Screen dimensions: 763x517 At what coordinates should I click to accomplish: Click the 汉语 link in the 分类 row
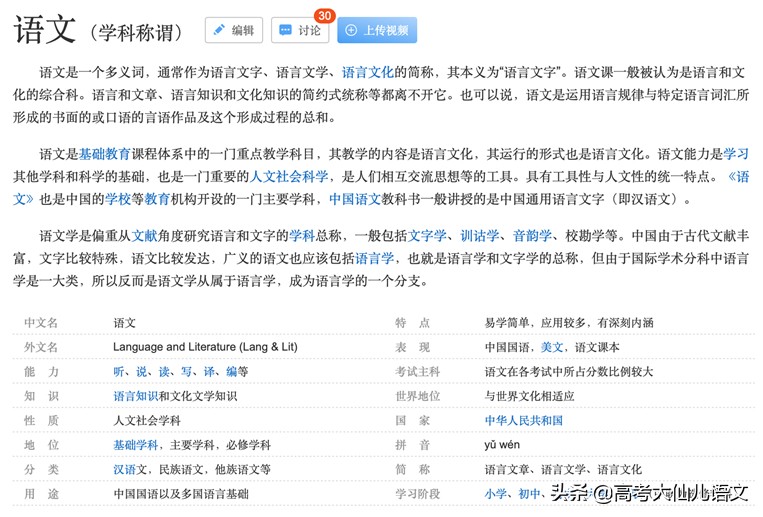click(x=125, y=470)
